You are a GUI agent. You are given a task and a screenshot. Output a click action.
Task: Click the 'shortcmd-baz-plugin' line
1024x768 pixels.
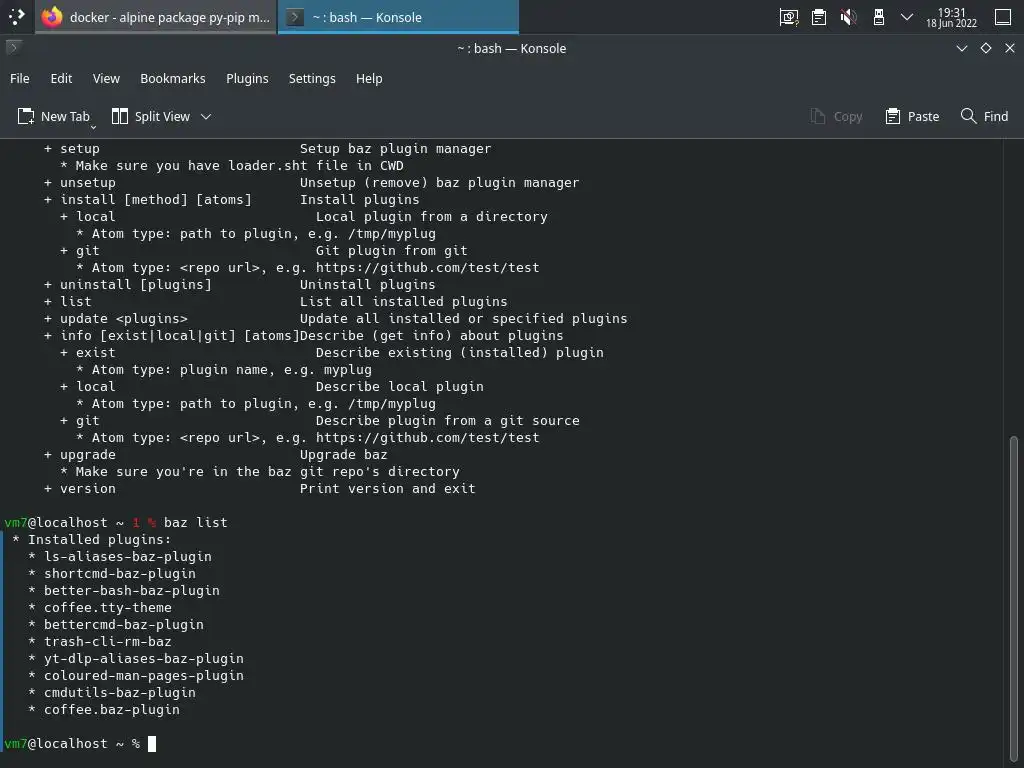pyautogui.click(x=120, y=573)
